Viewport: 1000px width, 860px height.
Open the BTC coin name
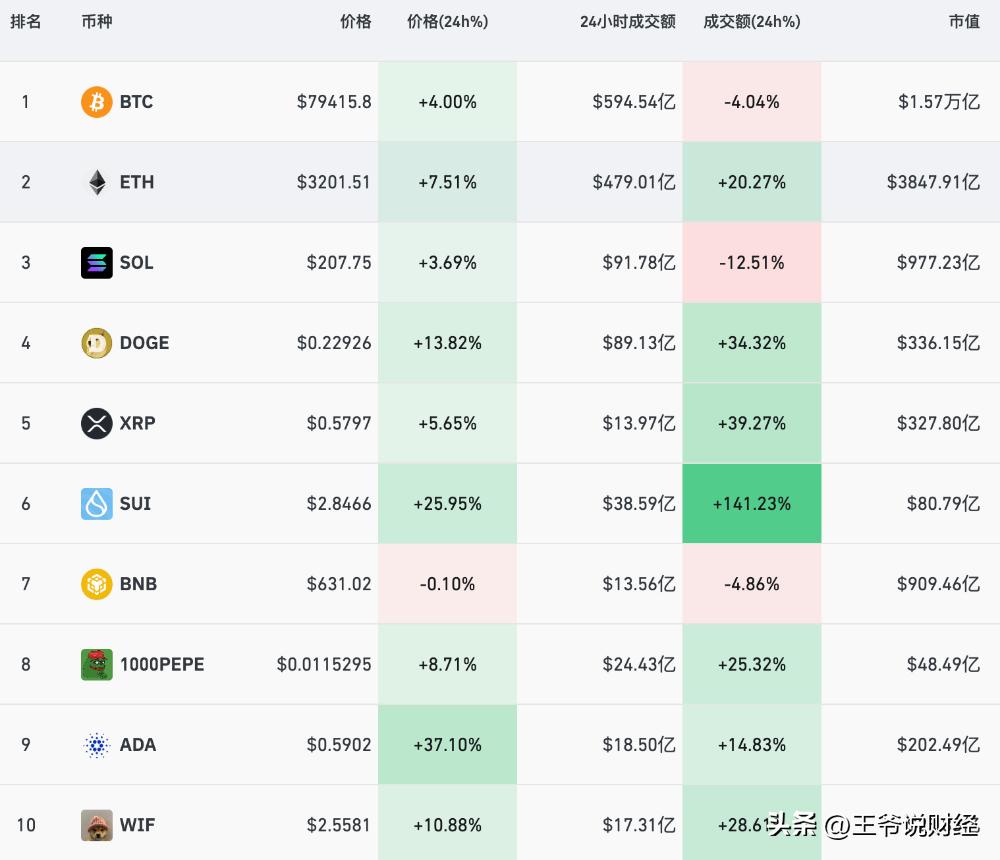tap(136, 102)
